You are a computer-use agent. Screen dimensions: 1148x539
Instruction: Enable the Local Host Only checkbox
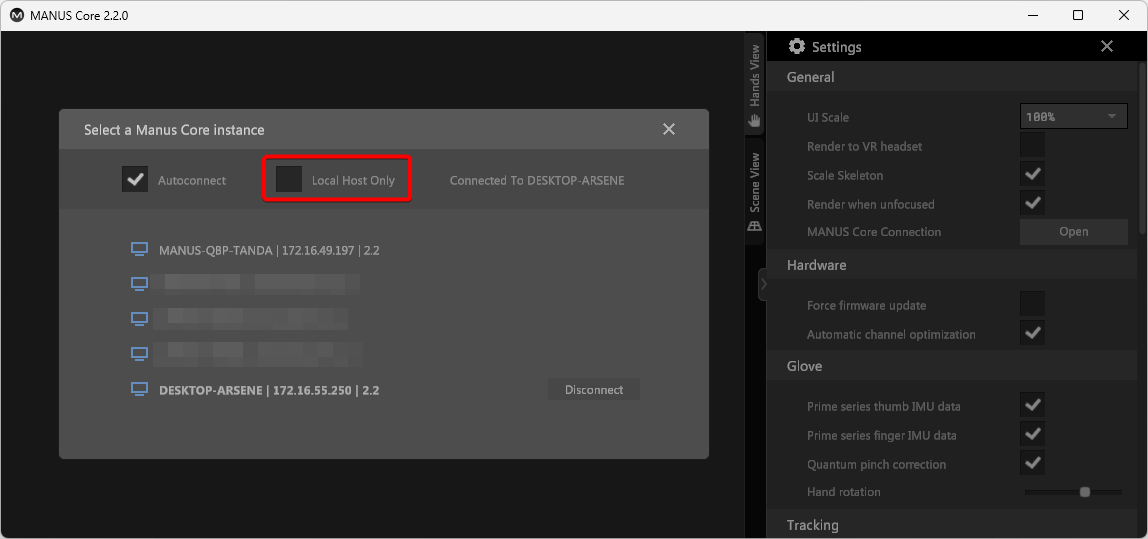(x=289, y=180)
